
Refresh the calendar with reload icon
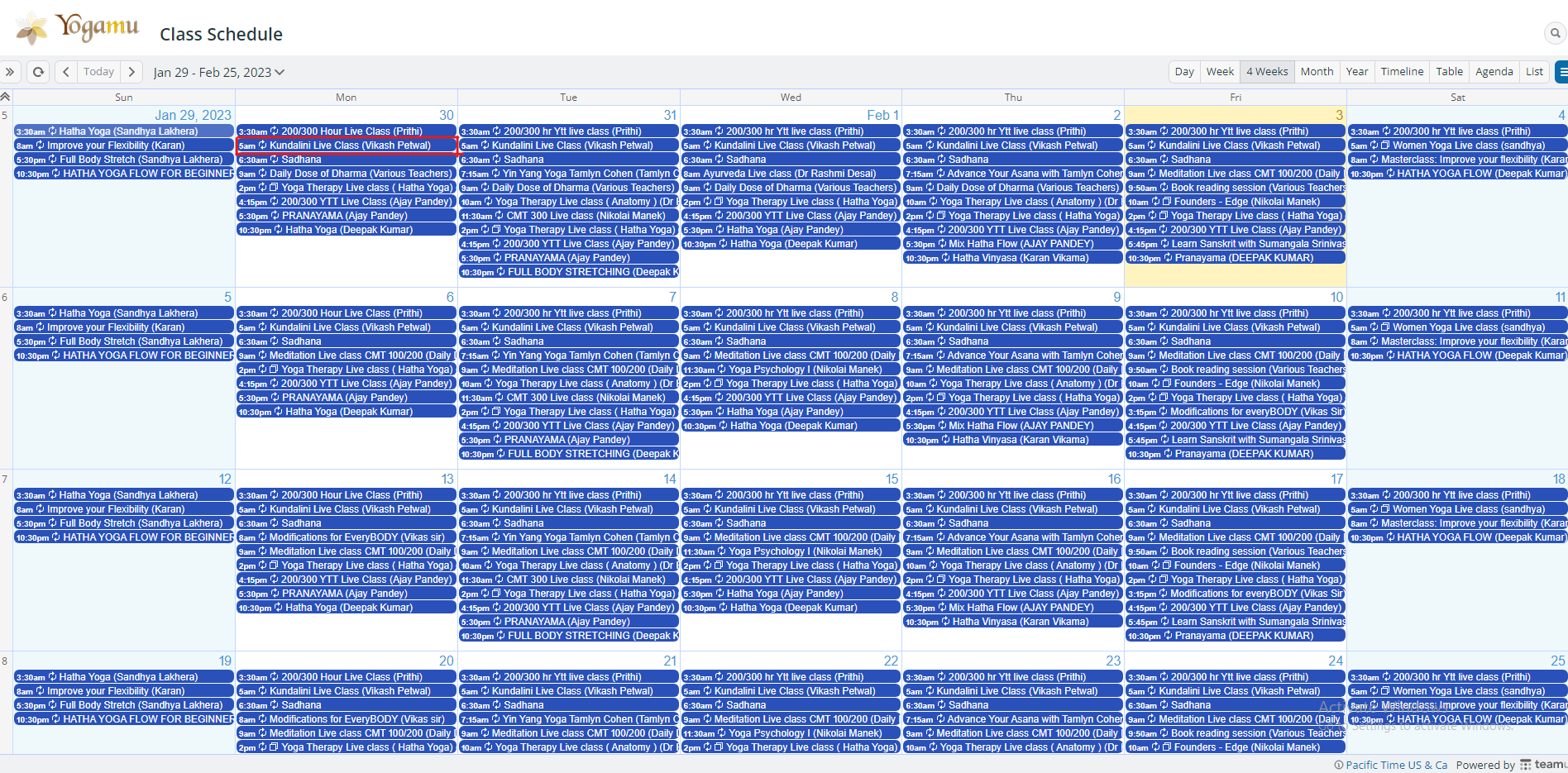38,72
